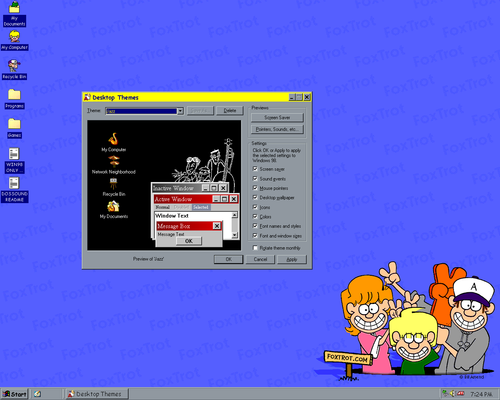
Task: Toggle the Colors checkbox
Action: pos(255,216)
